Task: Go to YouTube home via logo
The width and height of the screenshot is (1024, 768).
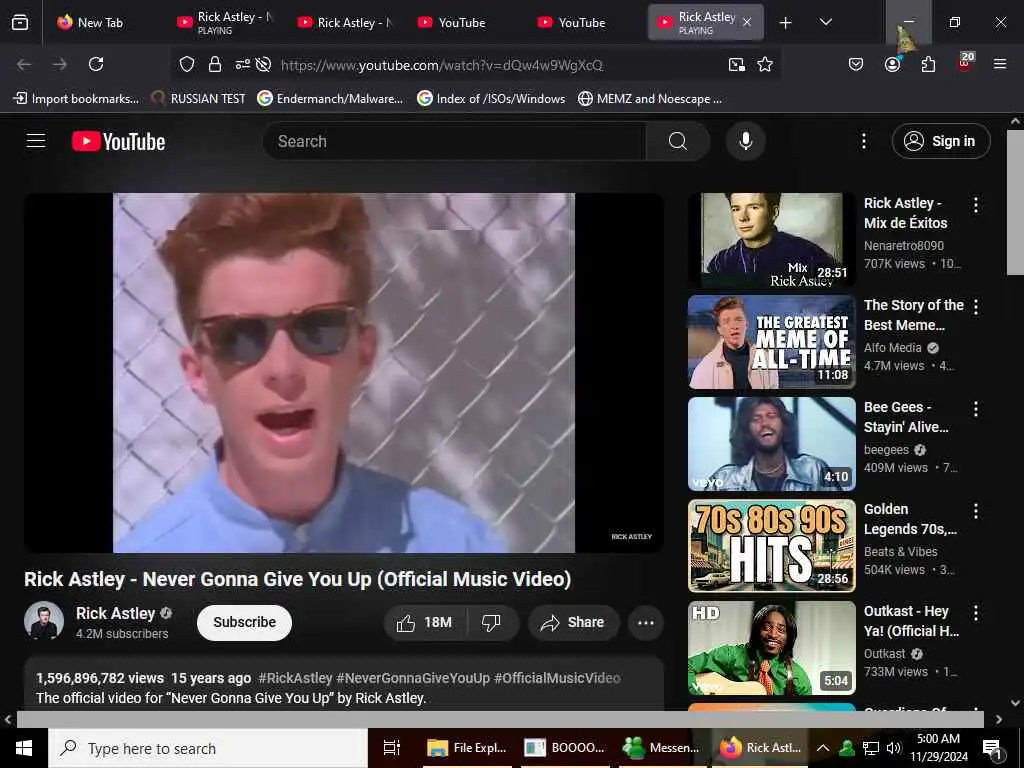Action: tap(118, 141)
